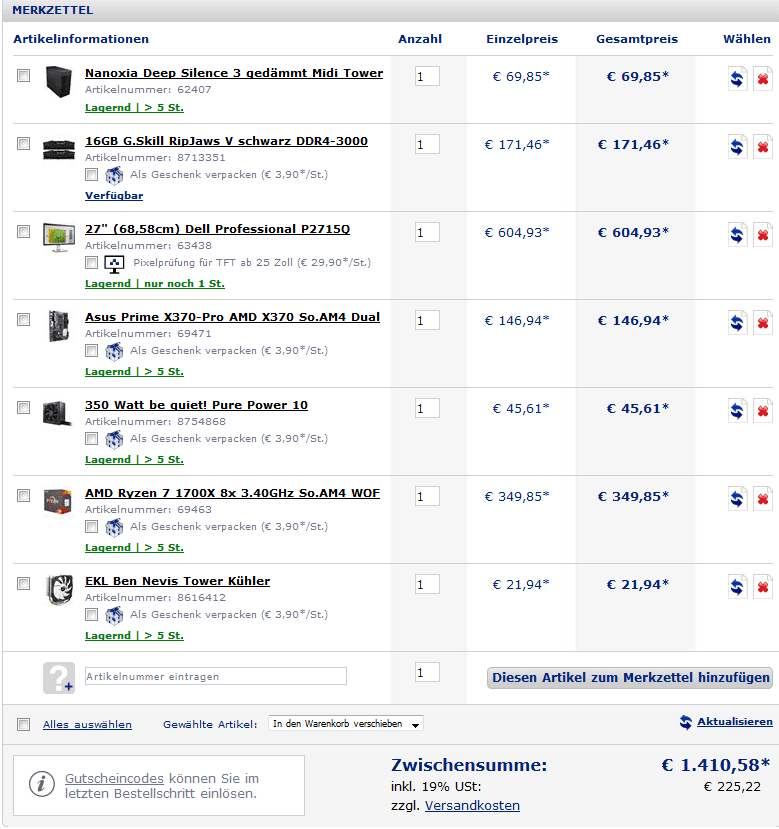
Task: Remove Asus Prime X370-Pro with red X
Action: pyautogui.click(x=763, y=323)
